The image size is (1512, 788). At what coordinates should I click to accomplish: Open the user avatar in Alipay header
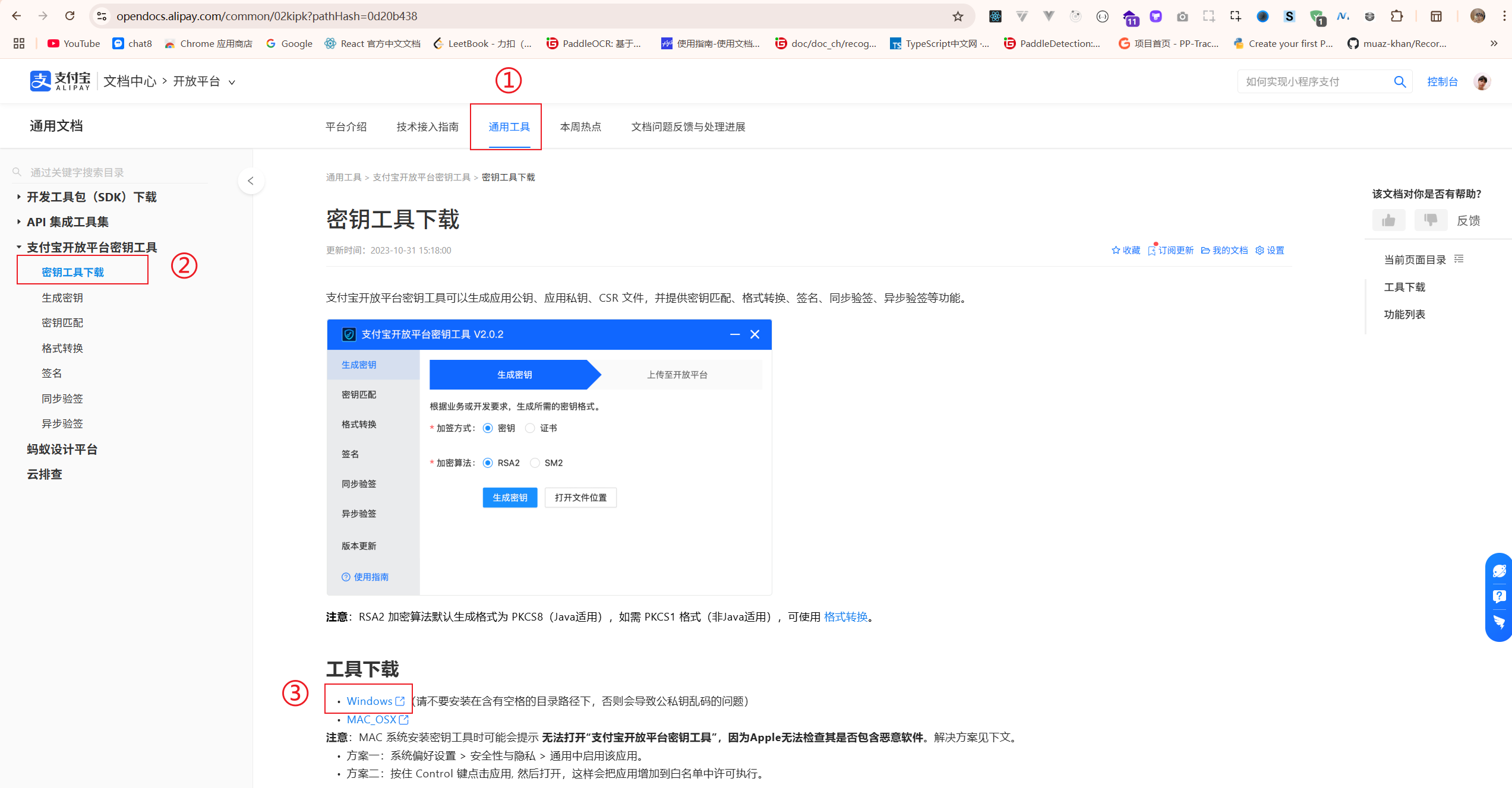(x=1482, y=81)
